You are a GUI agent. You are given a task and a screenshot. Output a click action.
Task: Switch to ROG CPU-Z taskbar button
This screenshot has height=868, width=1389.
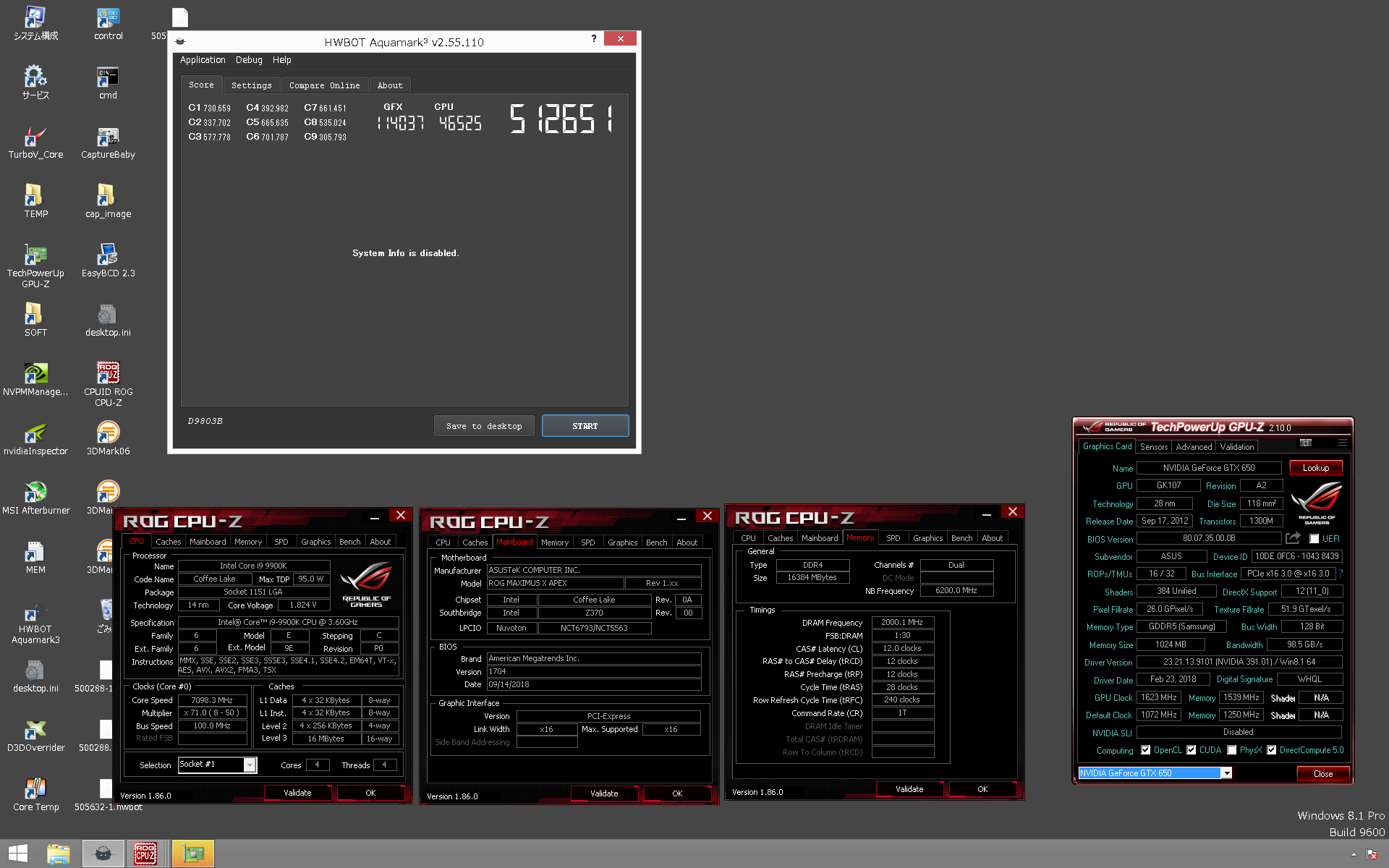(x=145, y=854)
